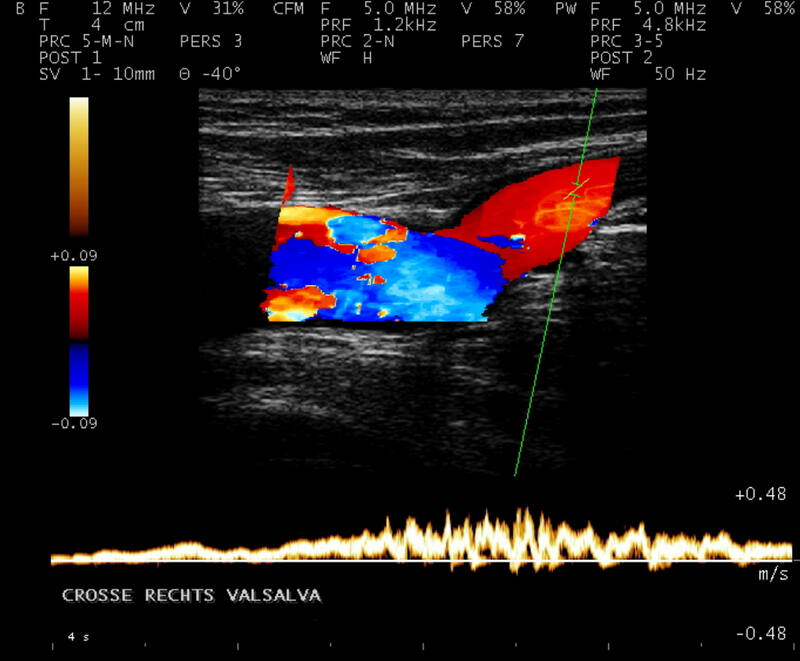
Task: Select the '+0.09' color scale label
Action: (74, 256)
